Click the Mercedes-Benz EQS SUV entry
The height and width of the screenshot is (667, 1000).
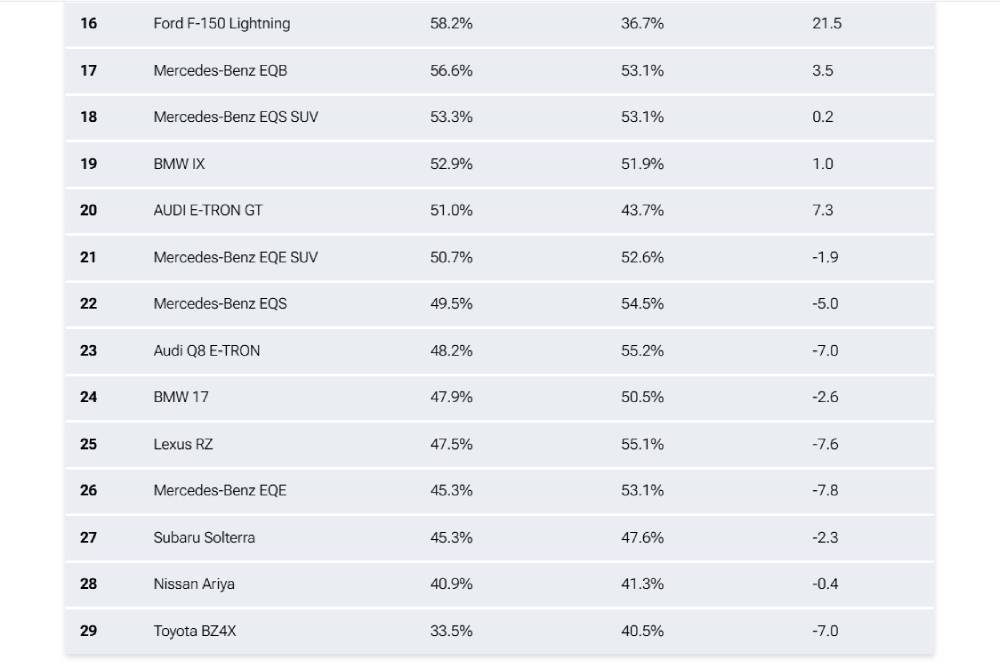[235, 117]
